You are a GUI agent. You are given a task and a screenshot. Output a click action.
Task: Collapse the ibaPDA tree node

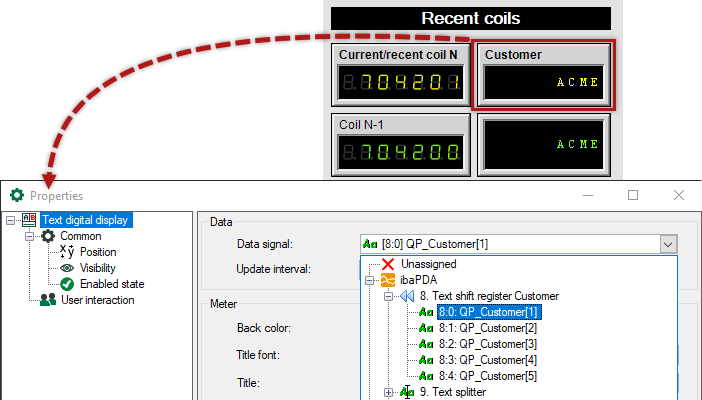coord(370,280)
